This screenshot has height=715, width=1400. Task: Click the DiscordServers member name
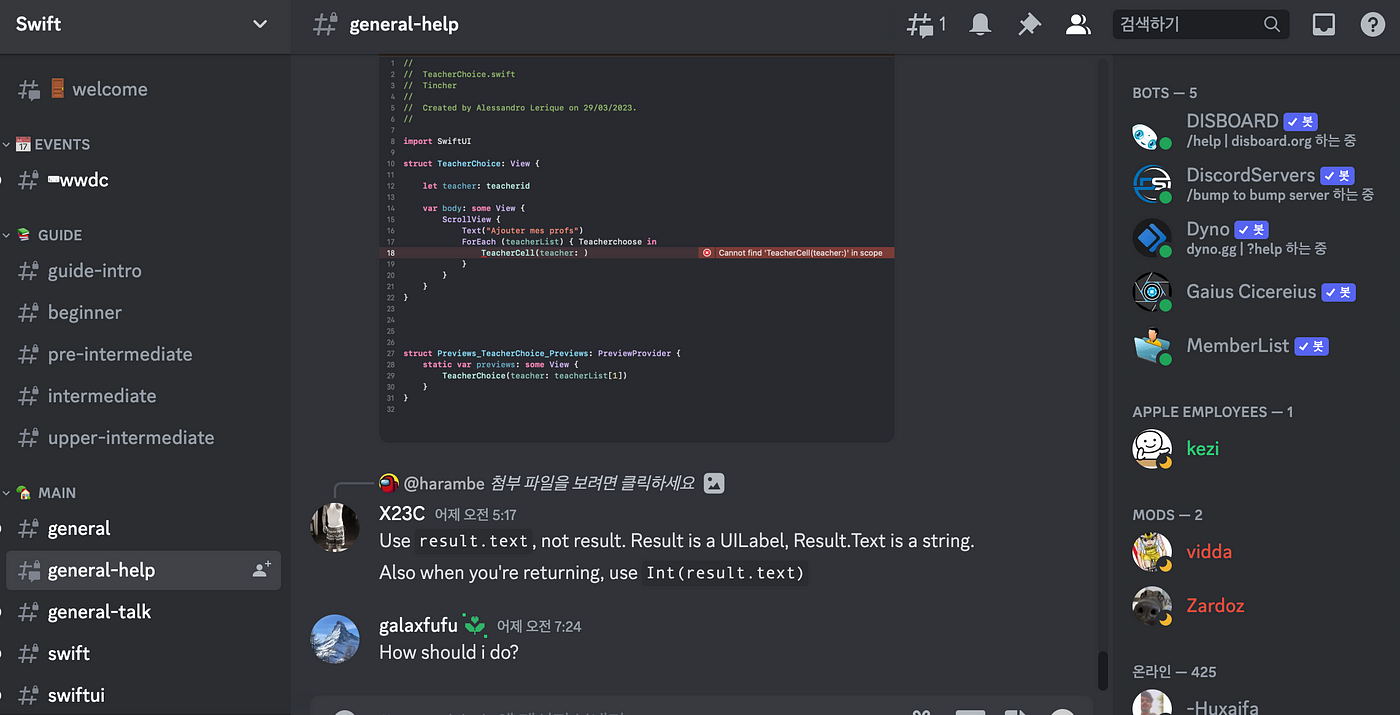[1250, 175]
